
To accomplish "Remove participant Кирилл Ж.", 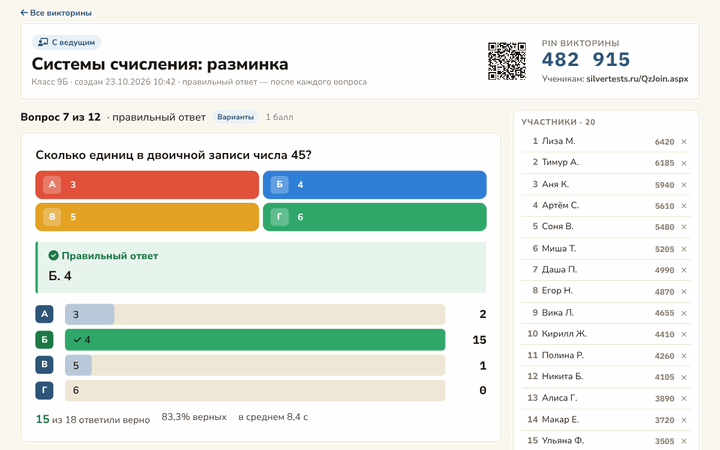I will [684, 334].
